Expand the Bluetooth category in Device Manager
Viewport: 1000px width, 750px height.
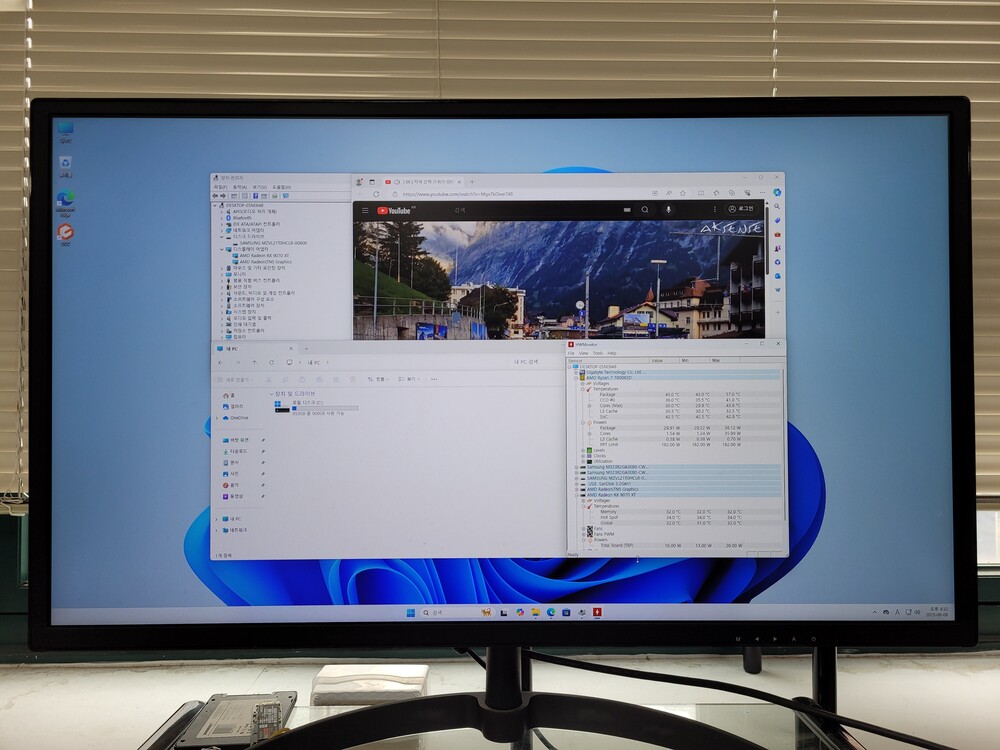pyautogui.click(x=222, y=218)
